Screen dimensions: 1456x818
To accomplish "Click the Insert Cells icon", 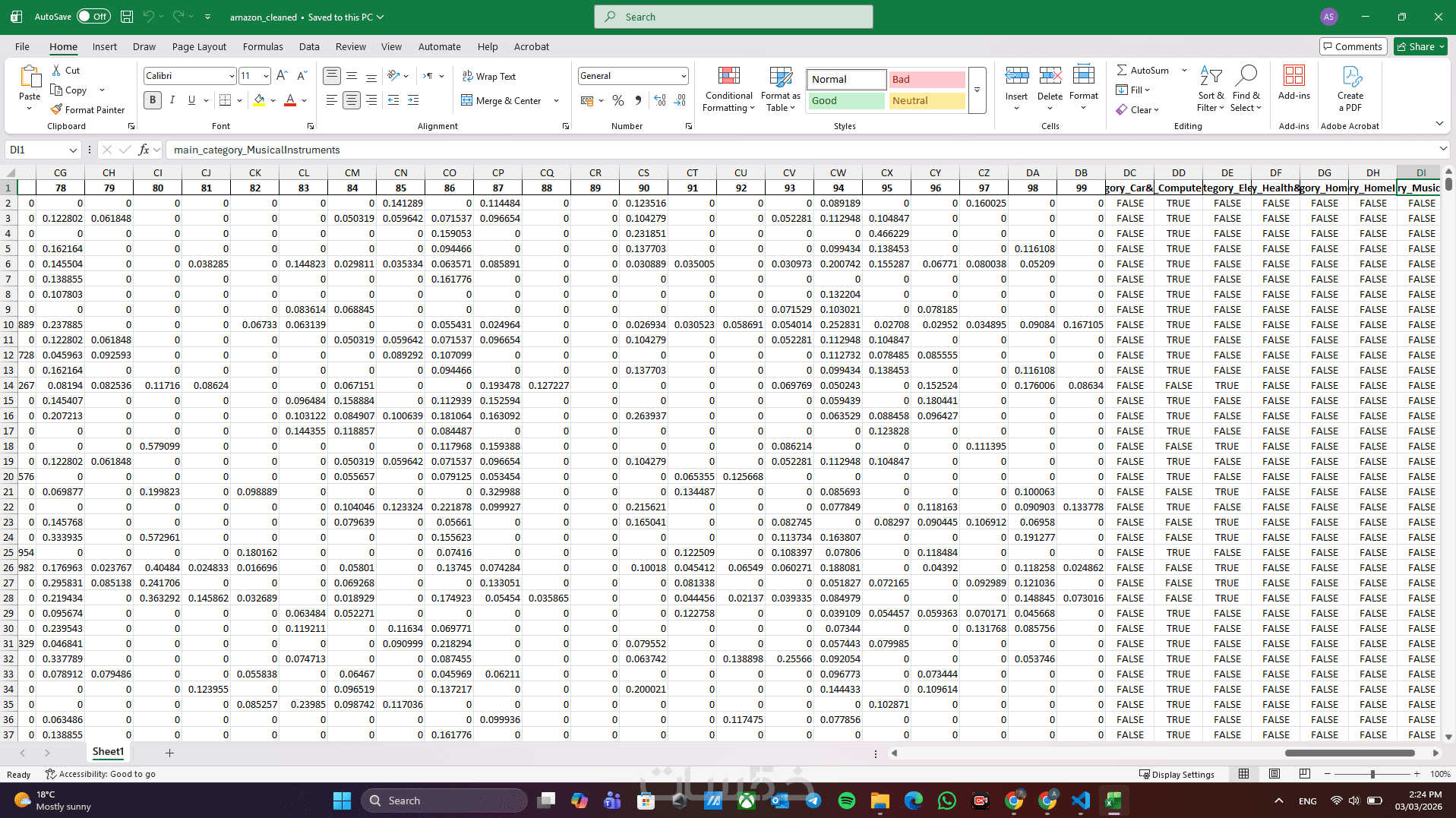I will click(1017, 76).
